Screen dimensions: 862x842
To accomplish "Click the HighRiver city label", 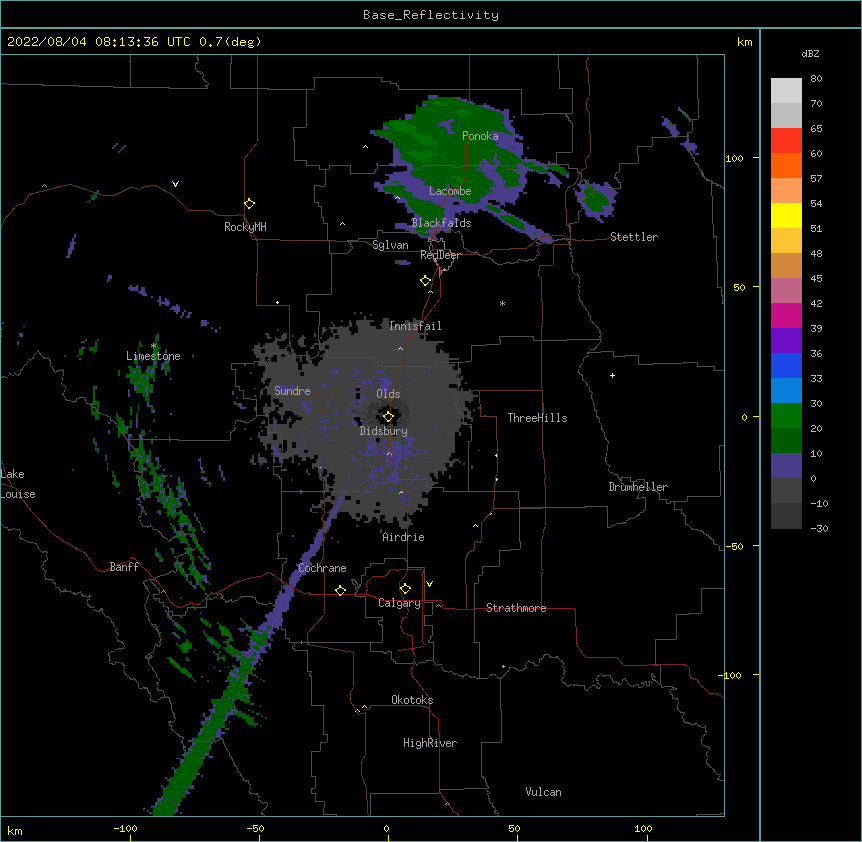I will click(x=430, y=743).
